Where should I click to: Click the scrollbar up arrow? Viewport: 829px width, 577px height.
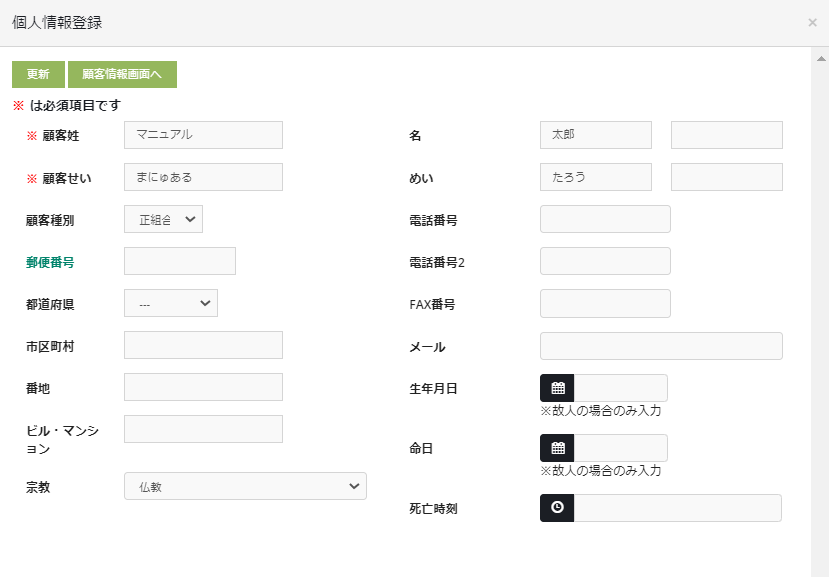pyautogui.click(x=819, y=57)
